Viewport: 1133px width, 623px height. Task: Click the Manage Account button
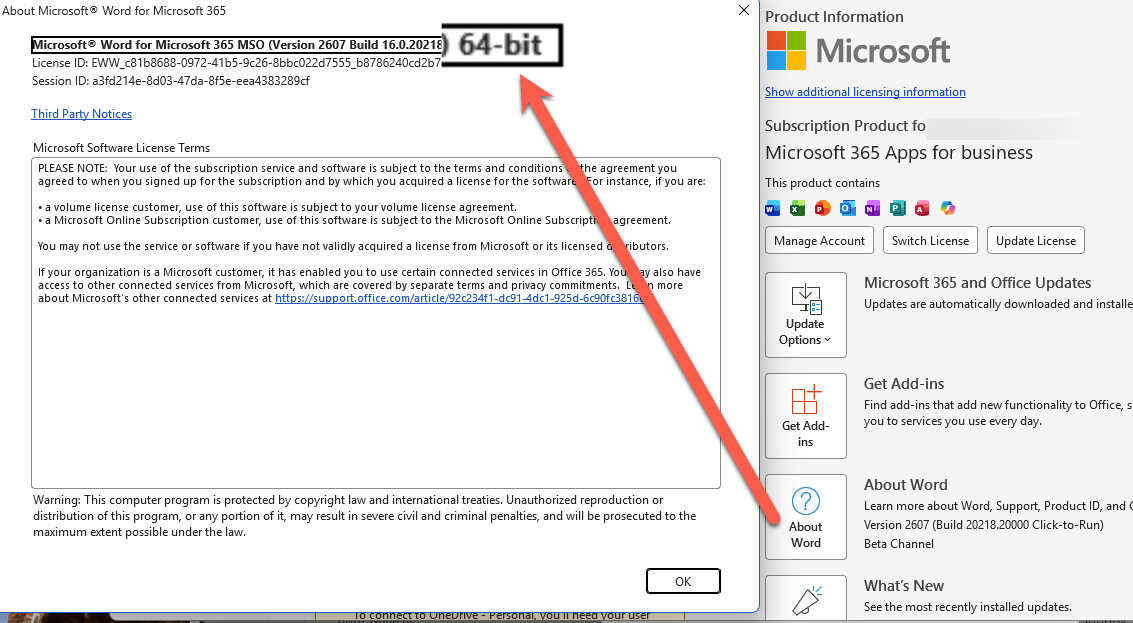click(x=819, y=241)
